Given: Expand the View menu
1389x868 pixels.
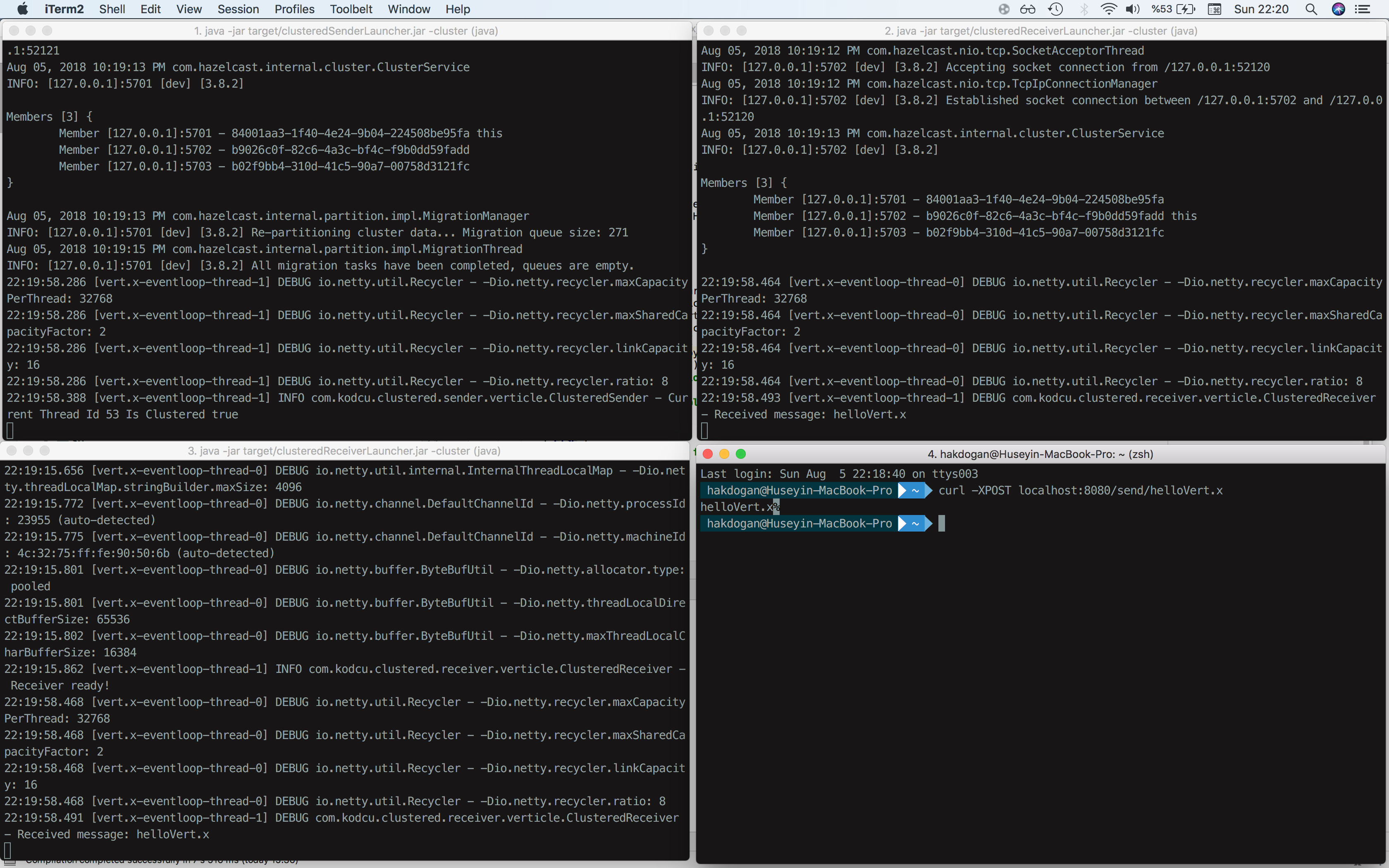Looking at the screenshot, I should (189, 9).
